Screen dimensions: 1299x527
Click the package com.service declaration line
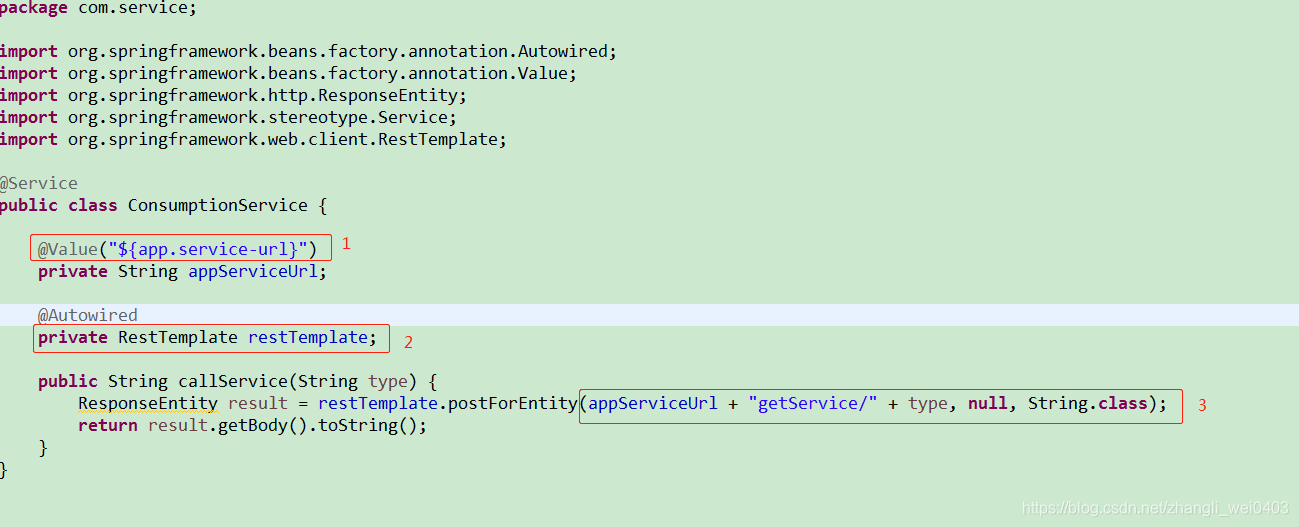98,8
